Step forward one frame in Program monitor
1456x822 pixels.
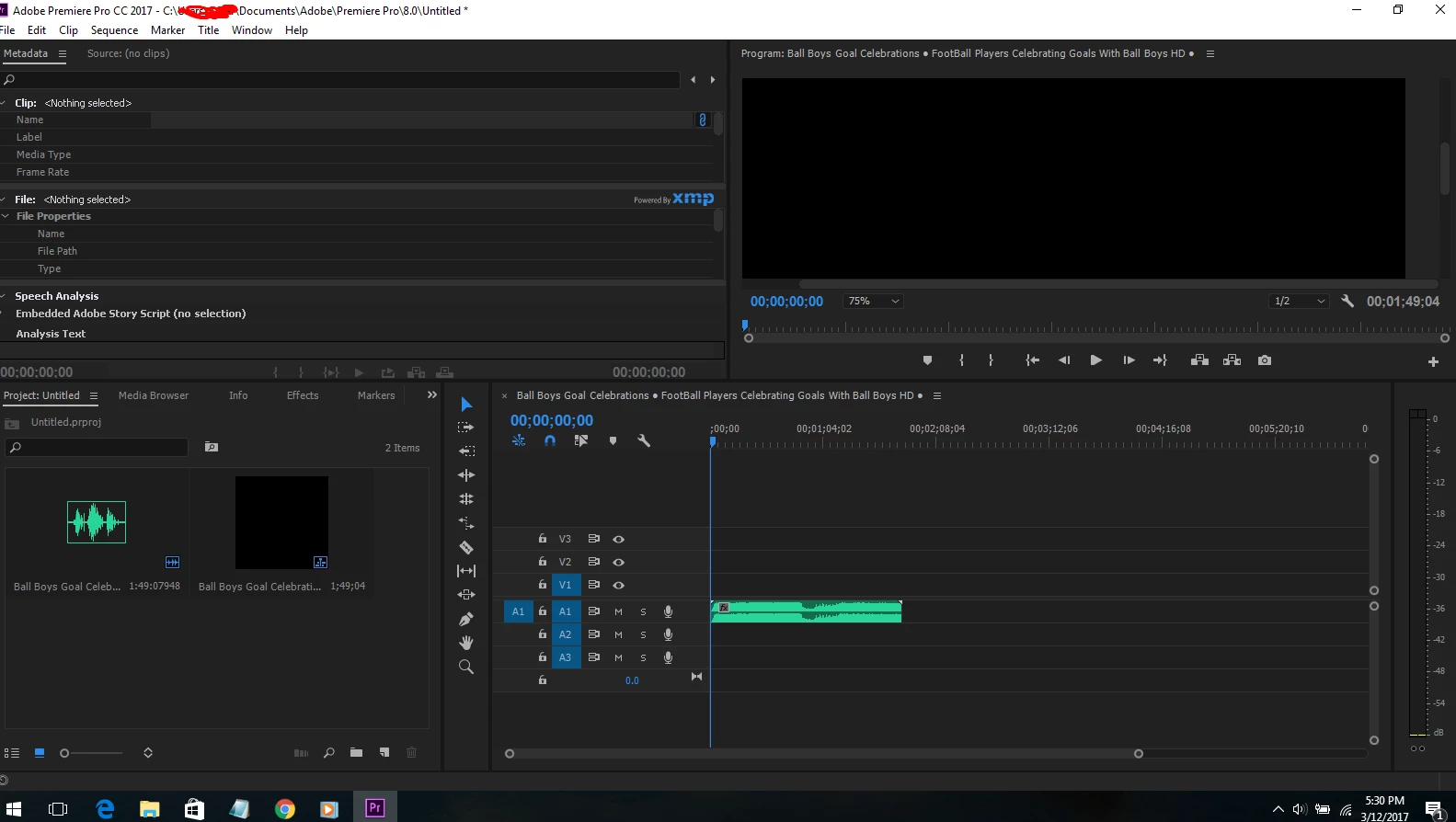(x=1129, y=360)
